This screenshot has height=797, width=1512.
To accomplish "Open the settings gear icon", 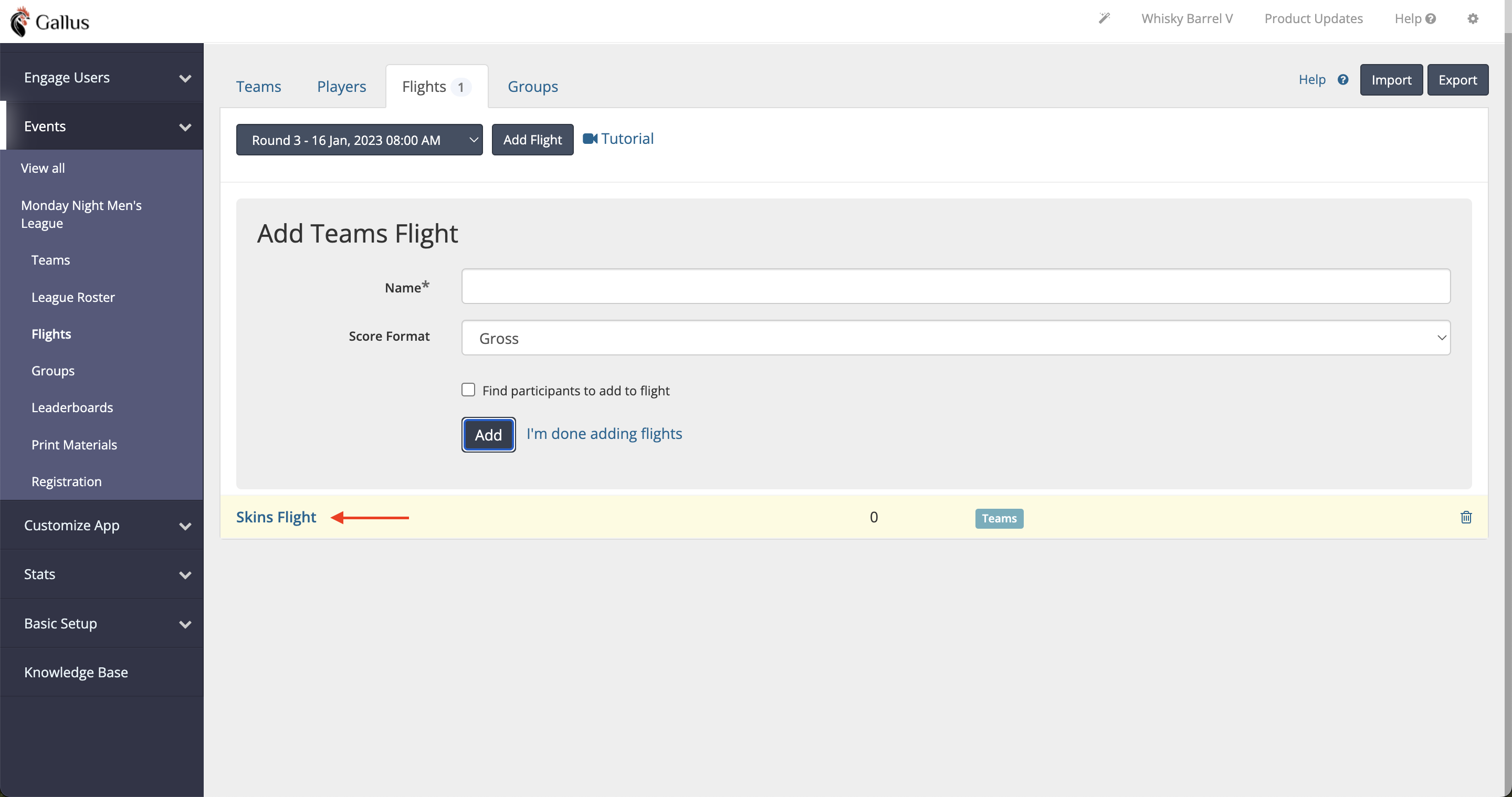I will (x=1473, y=19).
